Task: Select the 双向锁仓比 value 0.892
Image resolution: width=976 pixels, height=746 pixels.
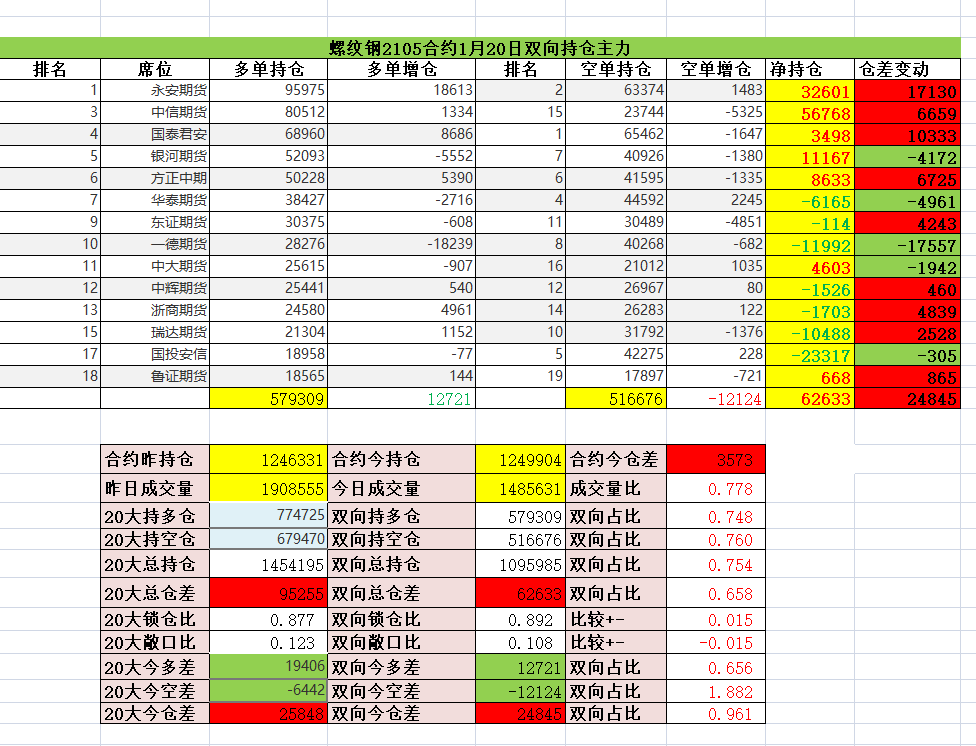Action: coord(520,620)
